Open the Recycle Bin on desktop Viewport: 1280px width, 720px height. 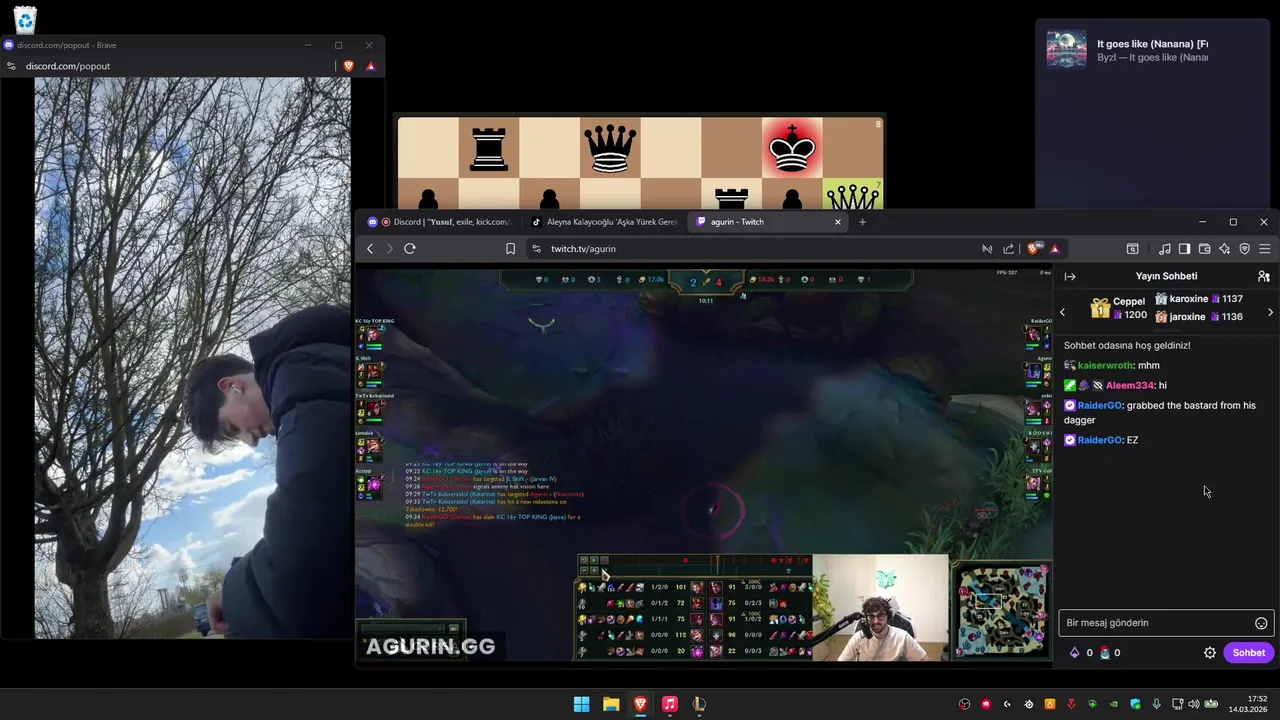(25, 19)
